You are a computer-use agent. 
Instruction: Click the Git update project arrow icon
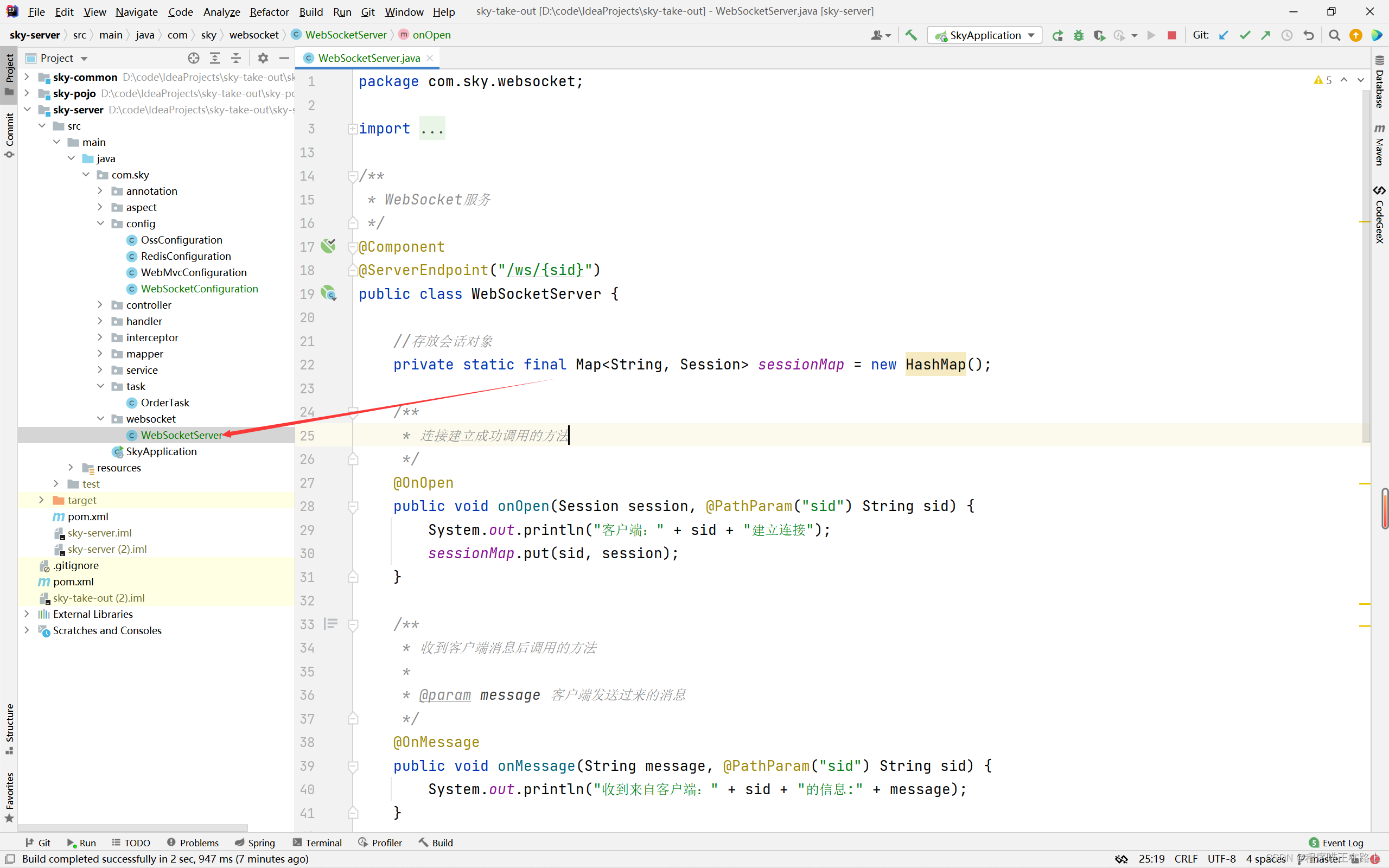[x=1224, y=35]
